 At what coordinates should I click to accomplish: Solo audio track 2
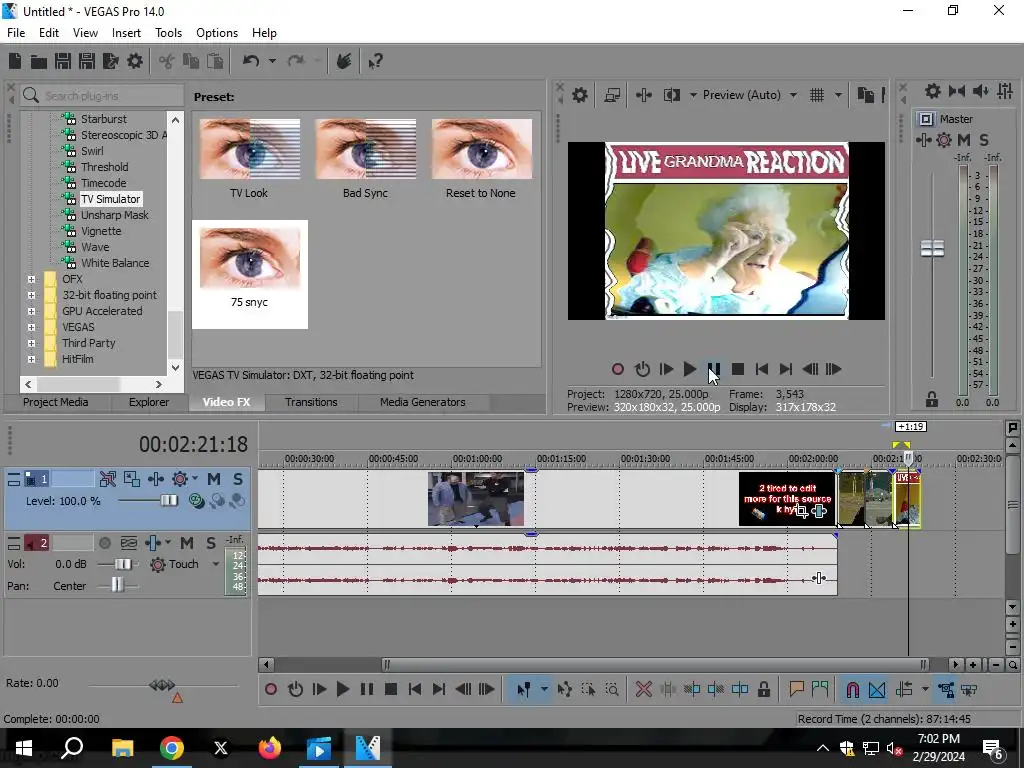tap(211, 543)
